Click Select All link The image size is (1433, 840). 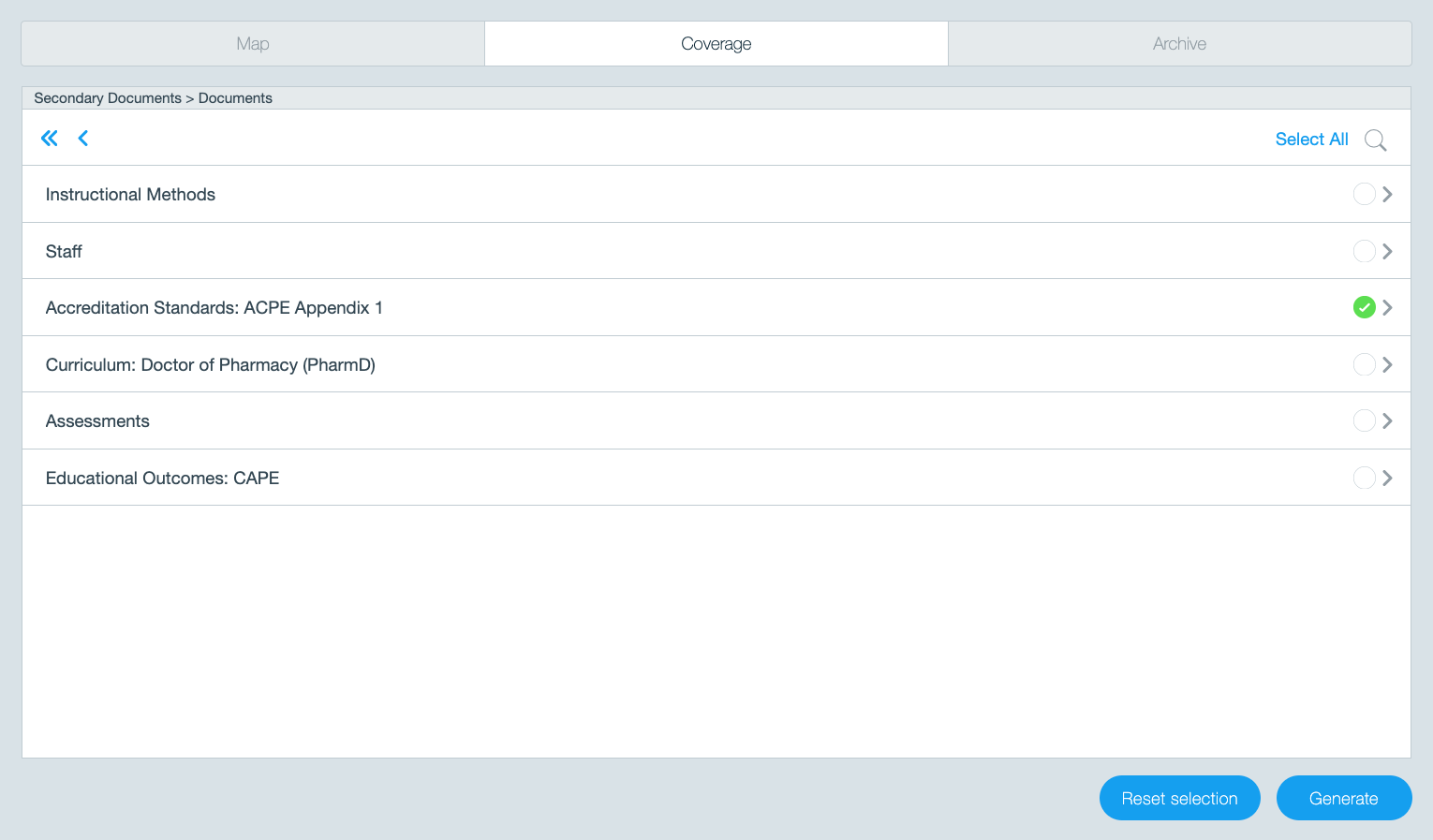[1311, 139]
